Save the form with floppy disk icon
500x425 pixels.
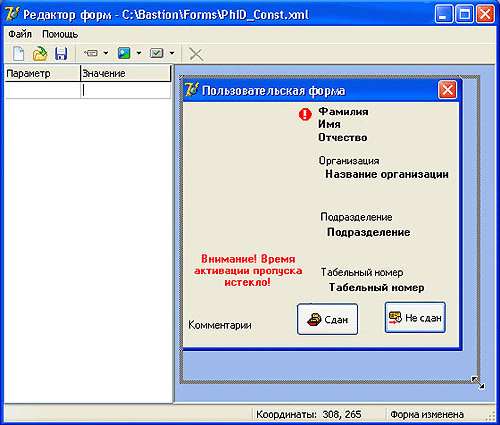coord(61,54)
